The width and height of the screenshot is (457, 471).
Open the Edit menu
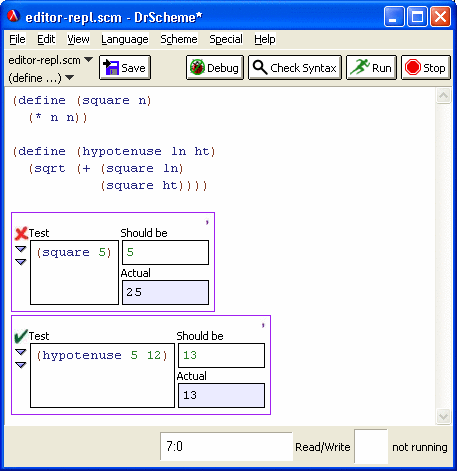[x=46, y=39]
